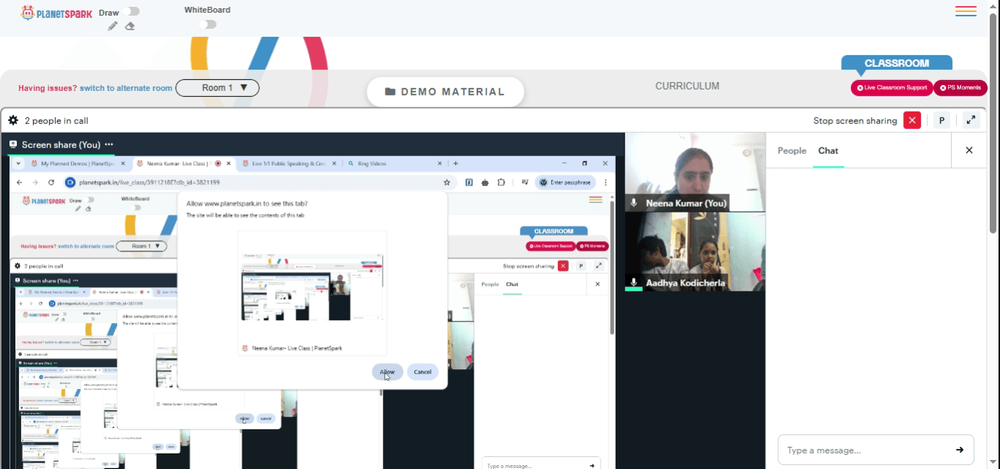1000x469 pixels.
Task: Select the pencil drawing tool
Action: tap(113, 26)
